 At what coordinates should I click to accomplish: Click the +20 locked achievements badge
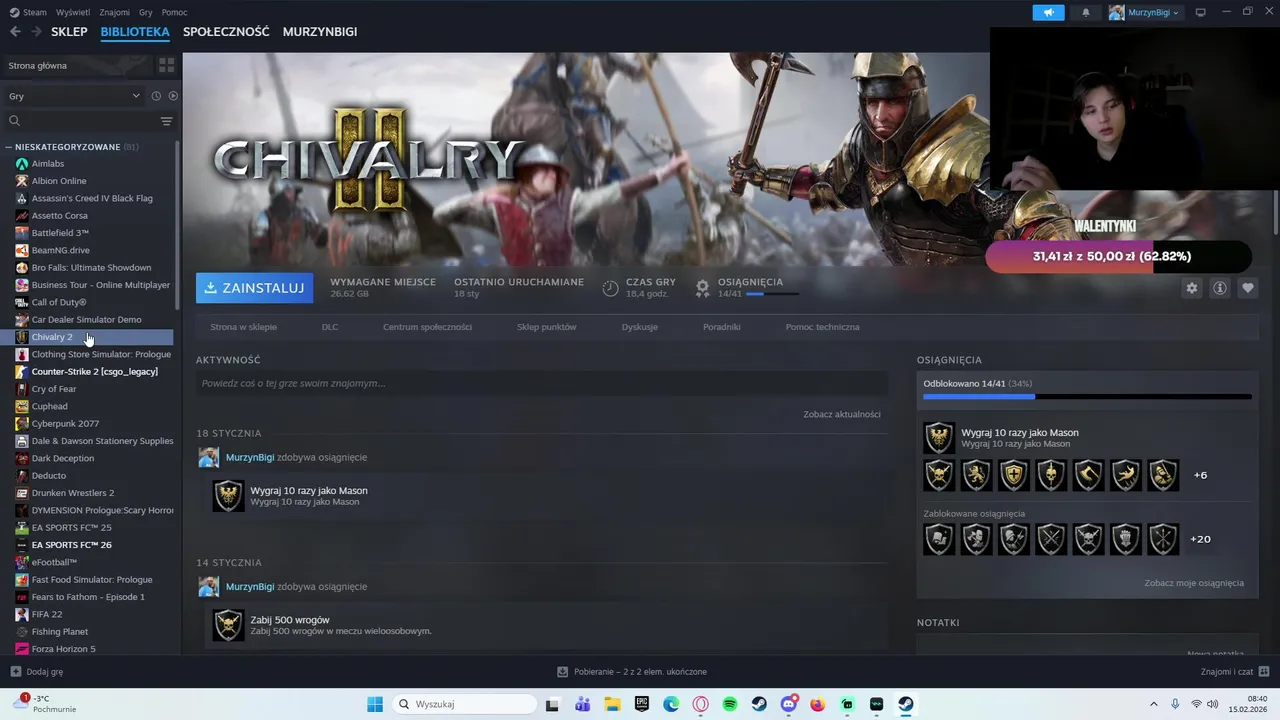pyautogui.click(x=1200, y=539)
